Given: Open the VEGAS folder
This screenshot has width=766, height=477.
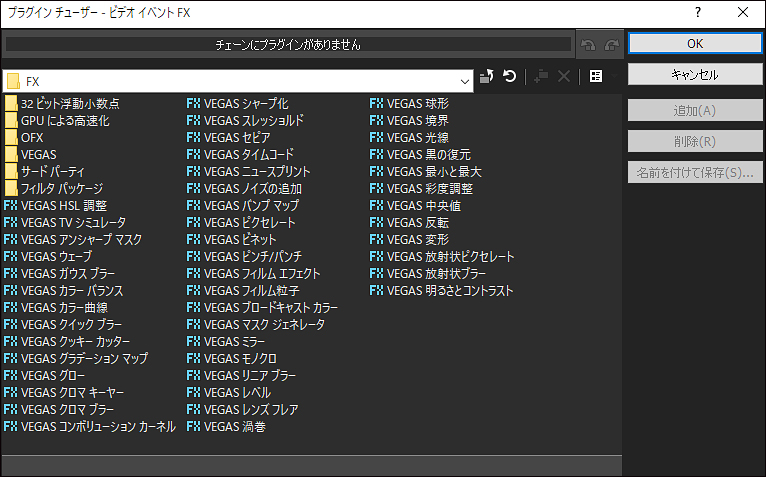Looking at the screenshot, I should [x=30, y=155].
